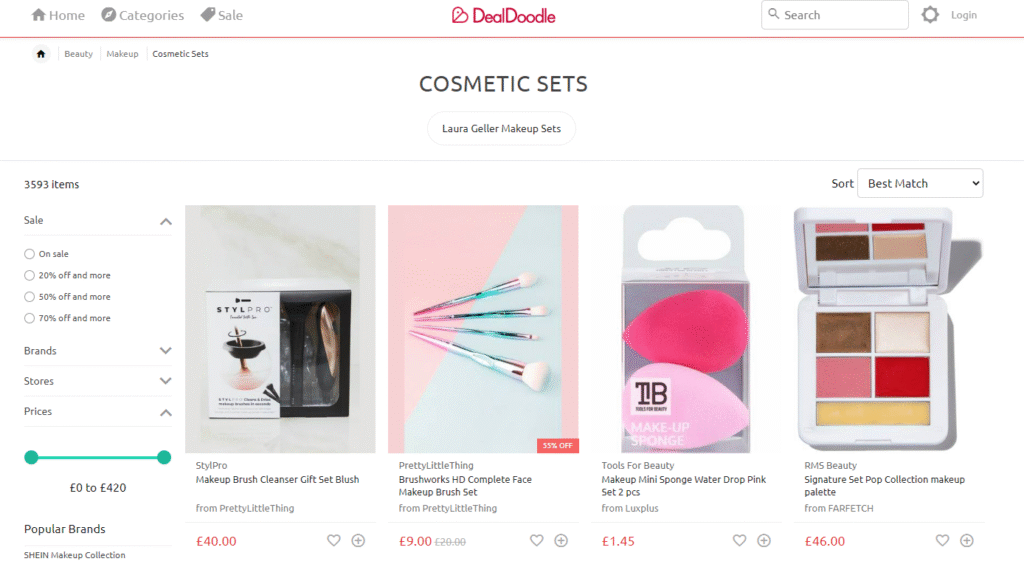Click the home icon in the breadcrumb
Screen dimensions: 1024x567
pyautogui.click(x=40, y=54)
